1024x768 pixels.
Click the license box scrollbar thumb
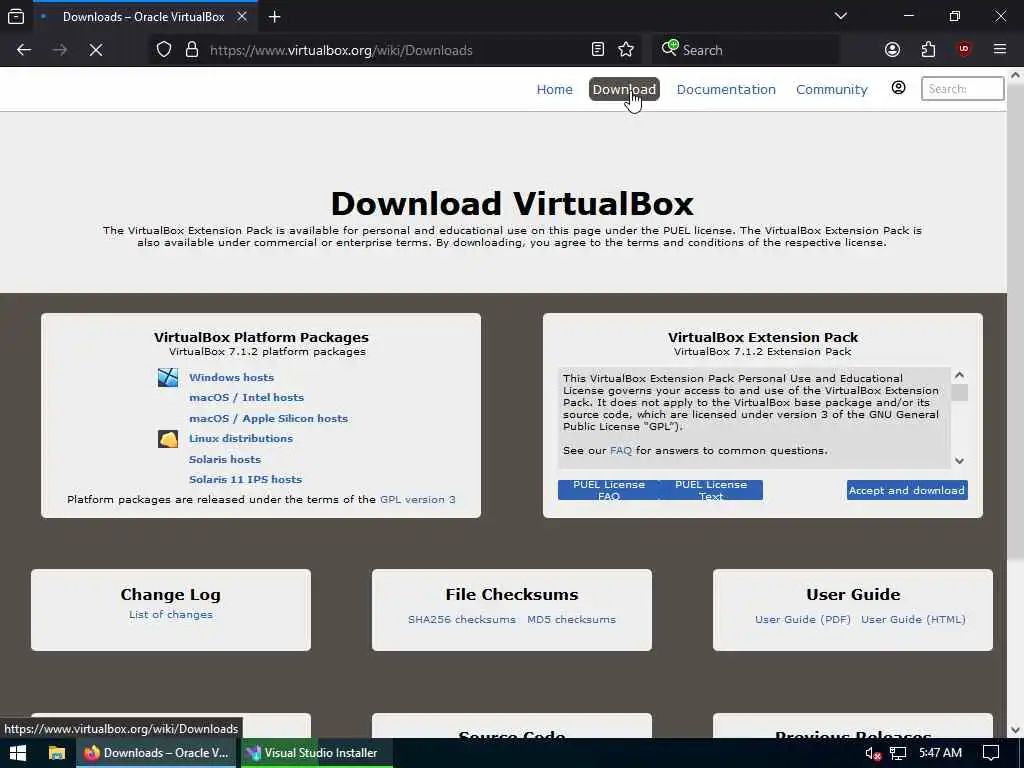coord(959,392)
